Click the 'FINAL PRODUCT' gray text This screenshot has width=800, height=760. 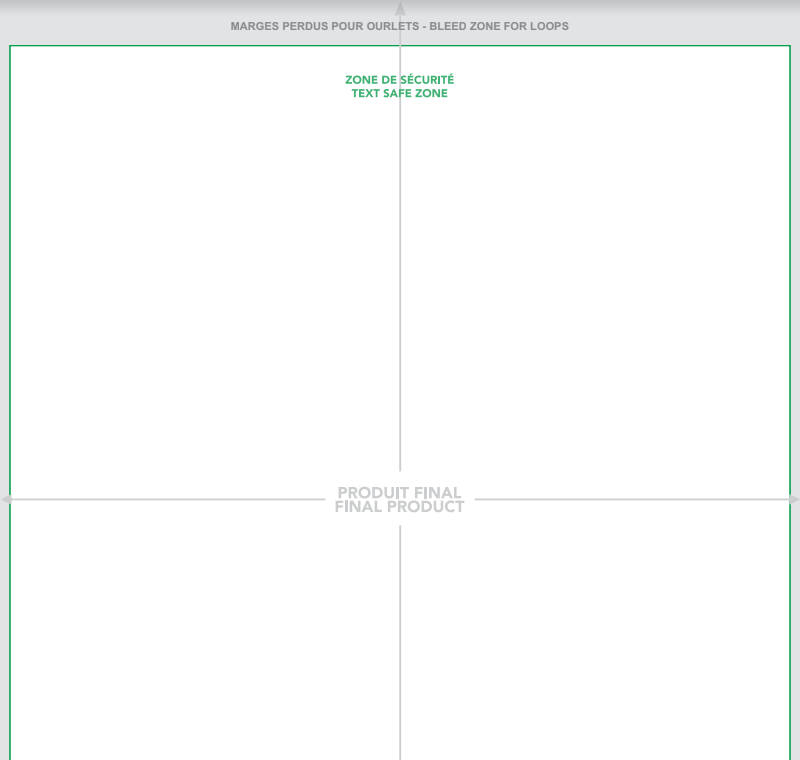[x=399, y=506]
